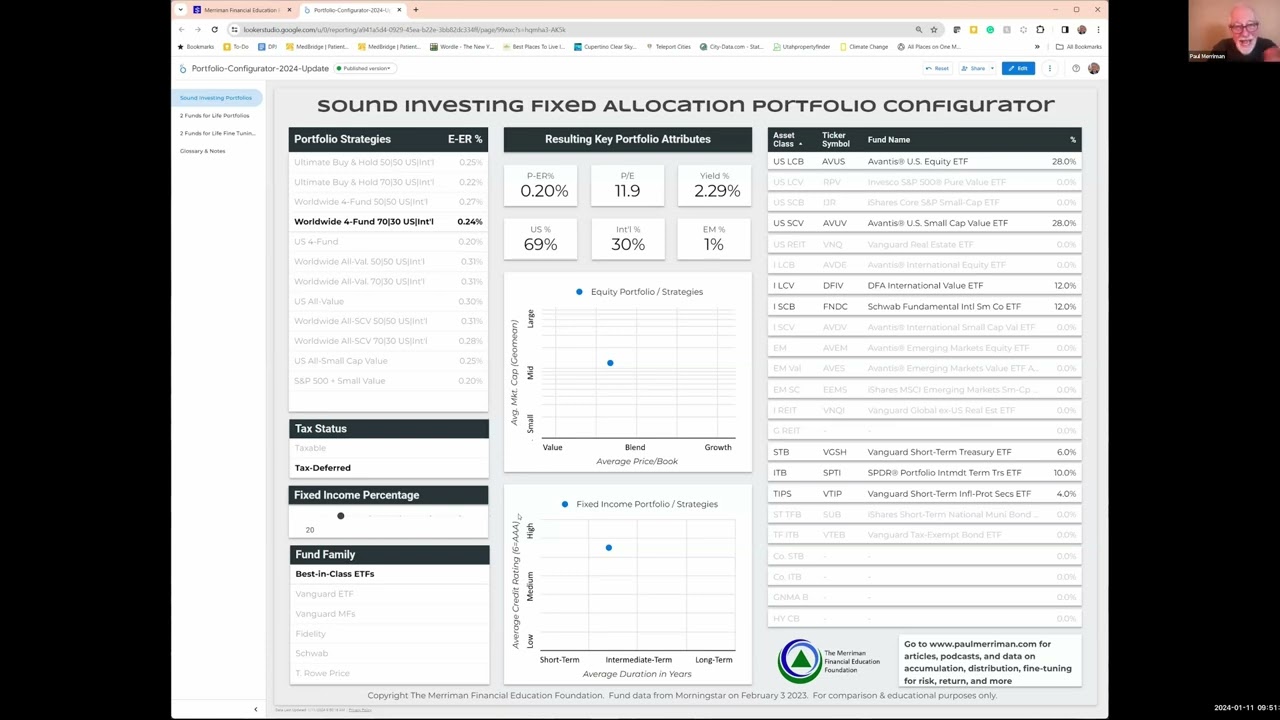Open the tab search chevron at top left
1280x720 pixels.
[x=181, y=10]
